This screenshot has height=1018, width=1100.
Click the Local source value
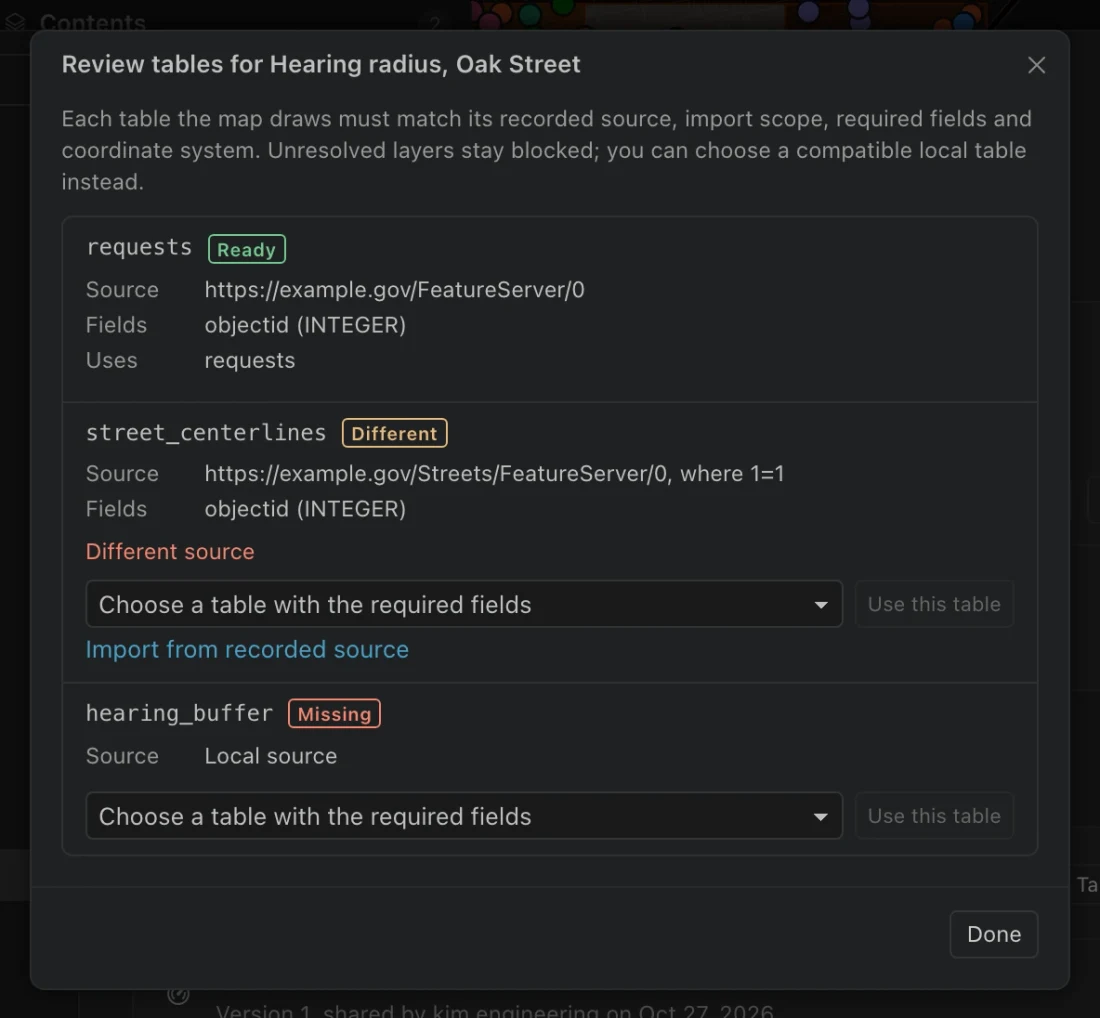[271, 756]
